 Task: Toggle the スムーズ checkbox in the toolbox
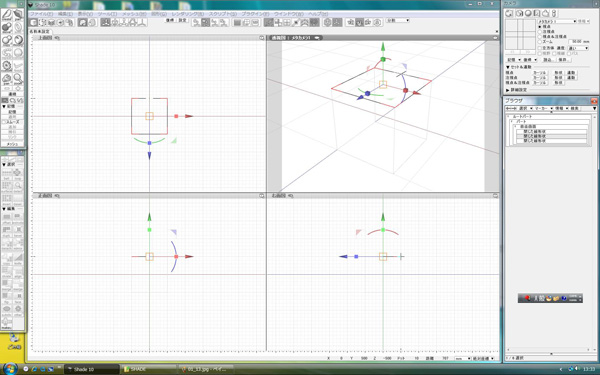tap(4, 122)
